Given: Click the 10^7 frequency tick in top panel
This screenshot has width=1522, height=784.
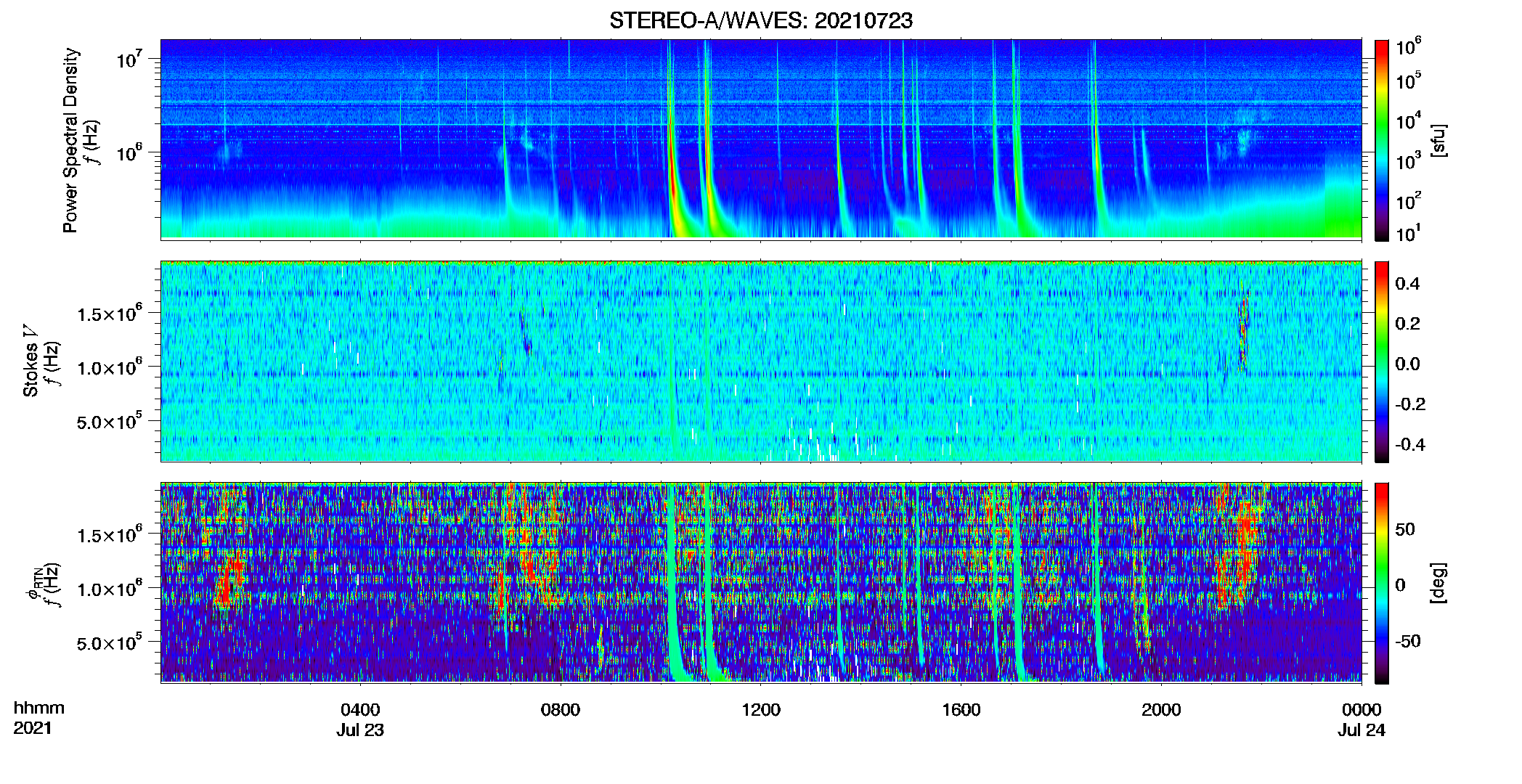Looking at the screenshot, I should pos(129,59).
